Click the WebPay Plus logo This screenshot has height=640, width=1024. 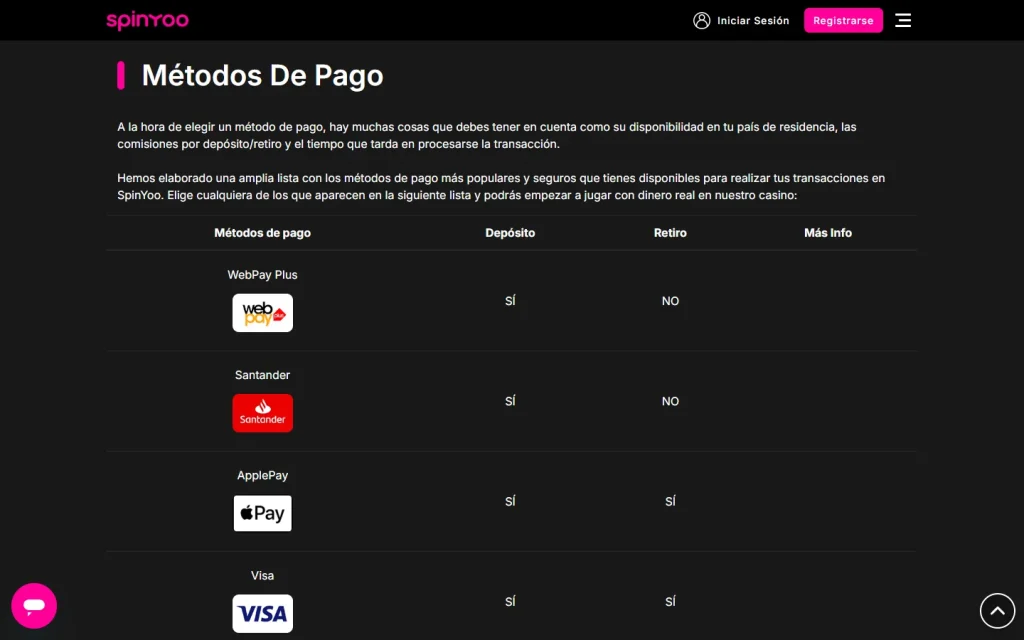pos(263,313)
